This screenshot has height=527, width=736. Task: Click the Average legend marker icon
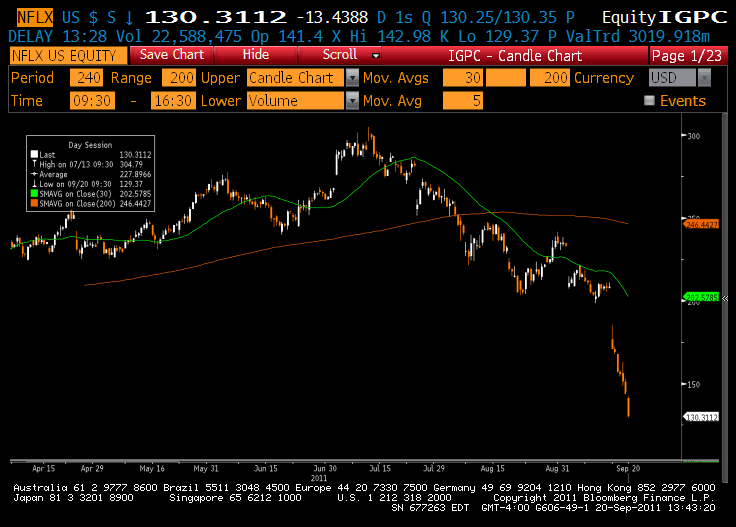tap(34, 174)
